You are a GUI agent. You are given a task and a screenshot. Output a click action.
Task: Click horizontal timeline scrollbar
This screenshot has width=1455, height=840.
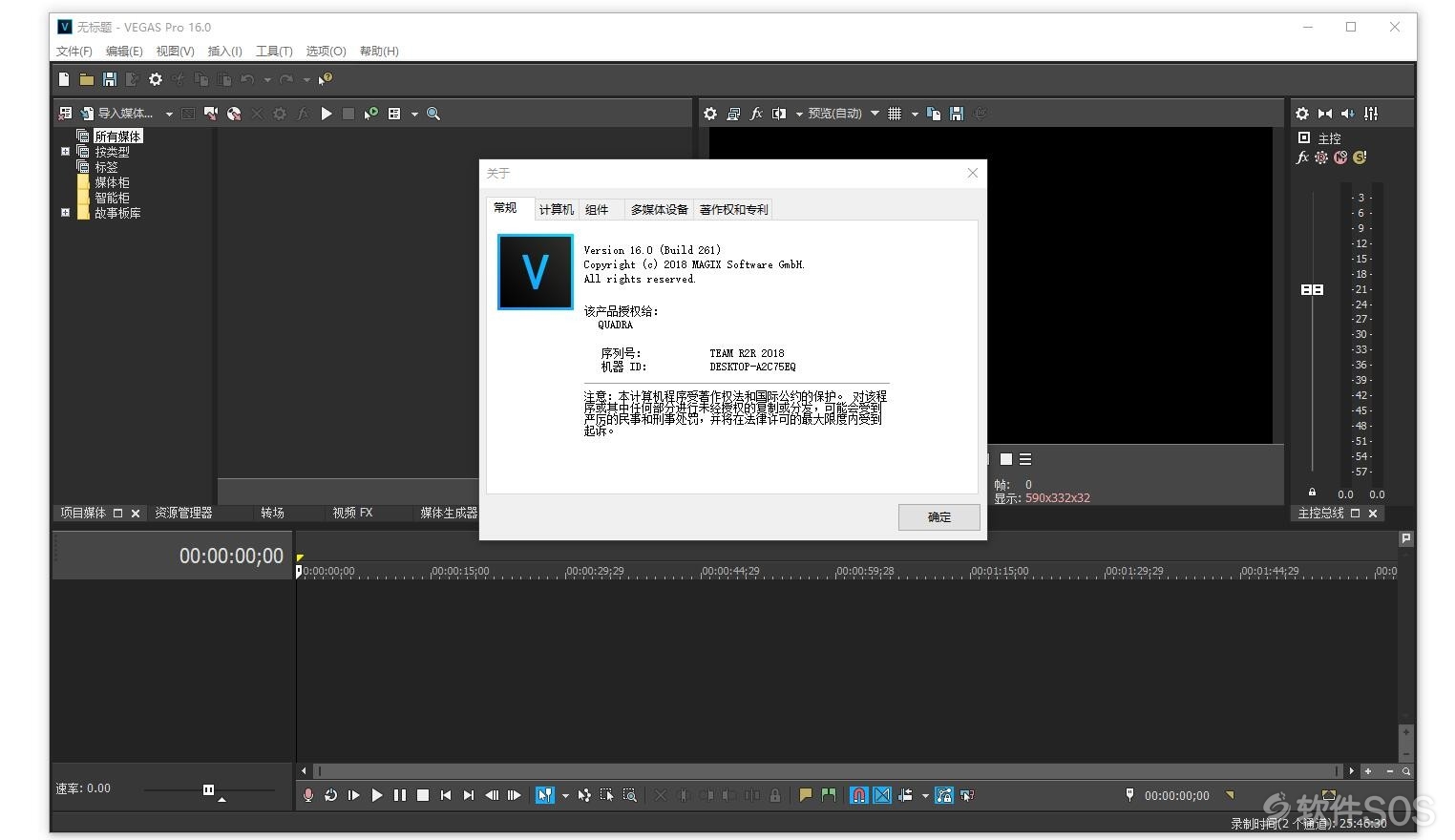(826, 770)
